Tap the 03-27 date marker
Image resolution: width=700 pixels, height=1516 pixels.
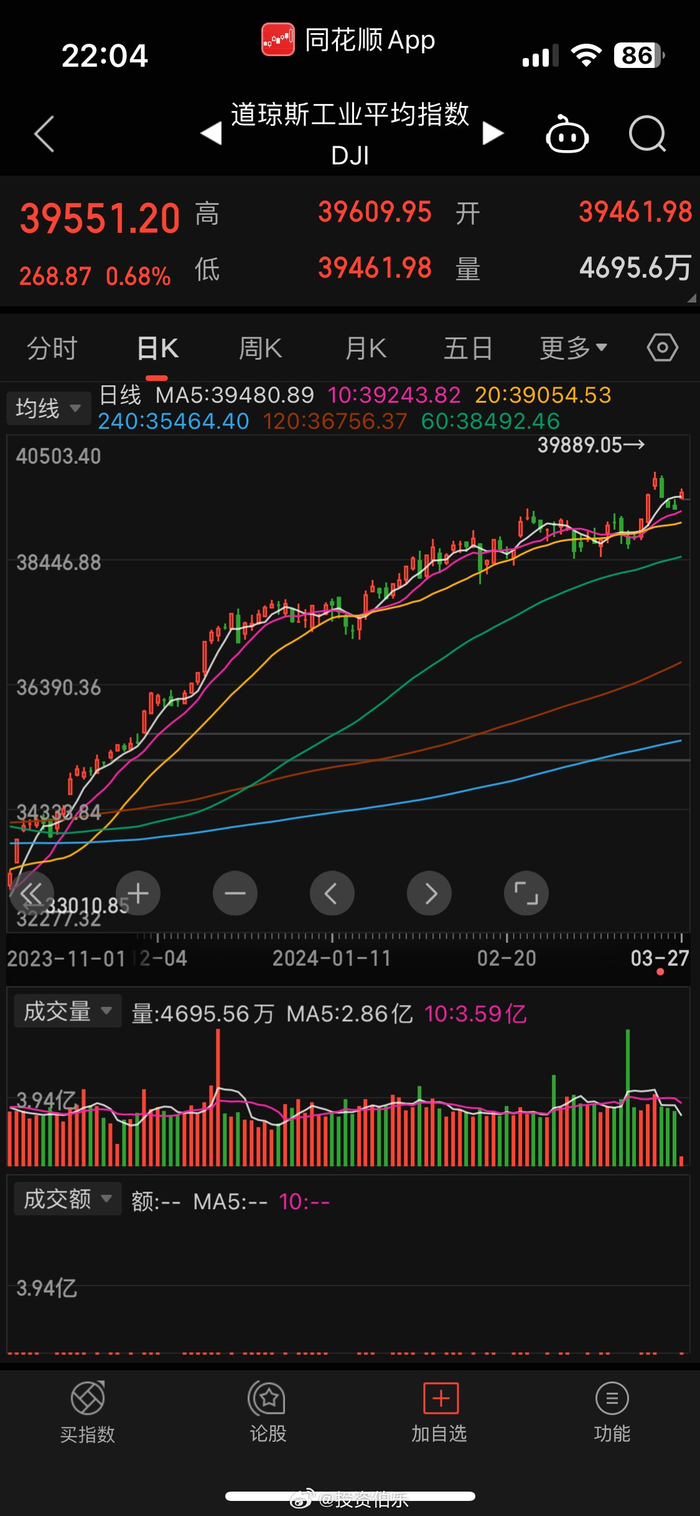pyautogui.click(x=660, y=958)
